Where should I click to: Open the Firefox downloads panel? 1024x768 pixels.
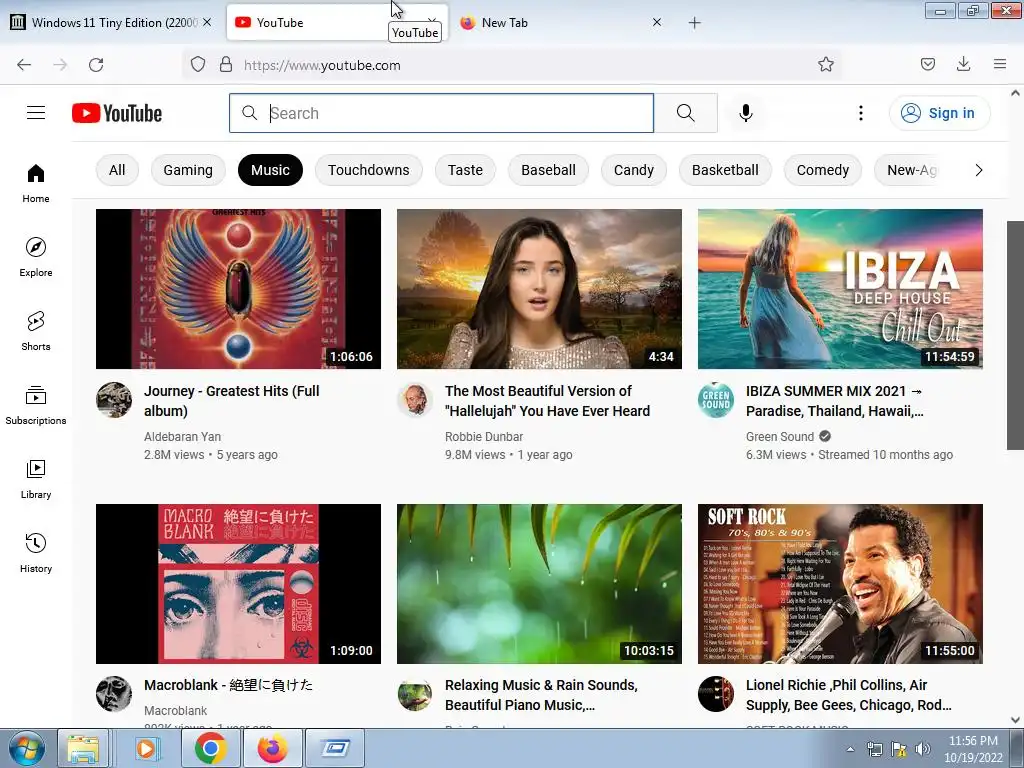[x=963, y=65]
